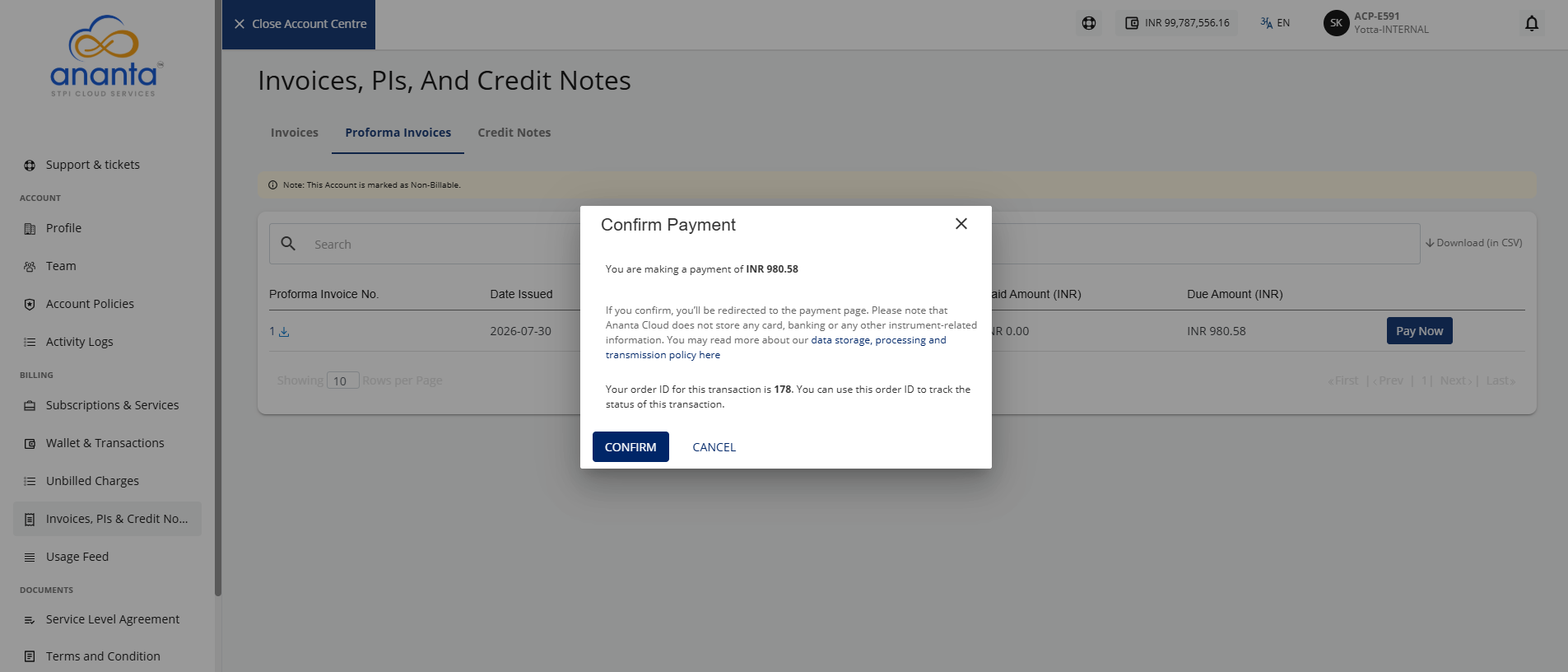Open the SK user avatar menu
1568x672 pixels.
pyautogui.click(x=1336, y=23)
